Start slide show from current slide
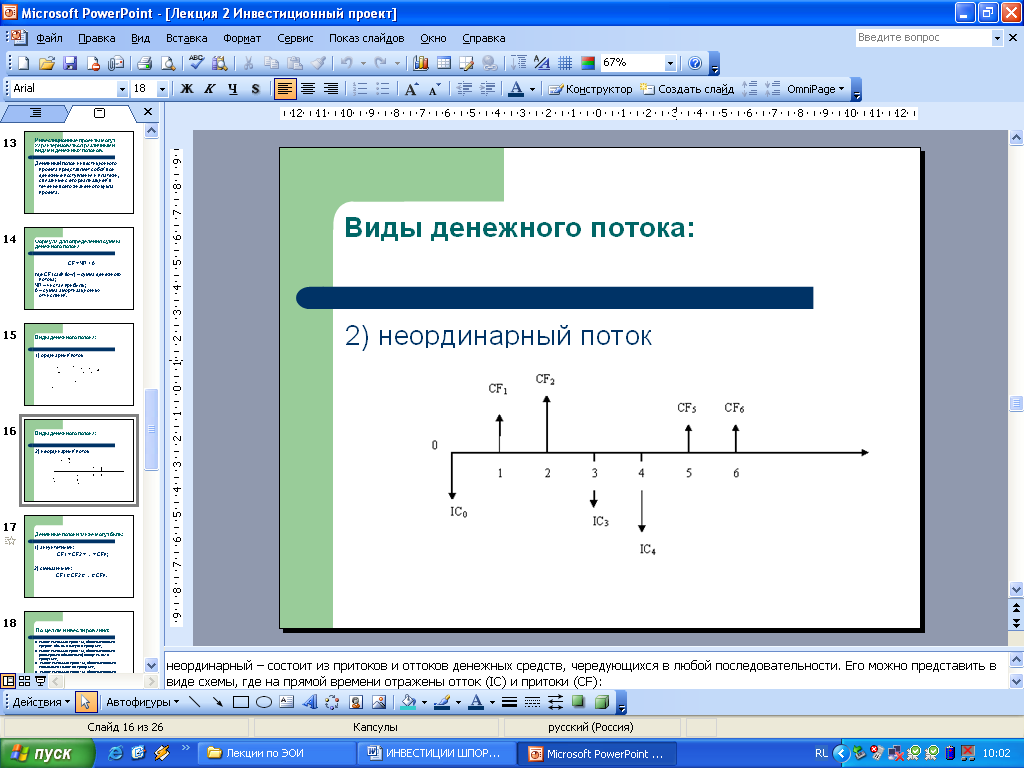1024x768 pixels. click(40, 681)
